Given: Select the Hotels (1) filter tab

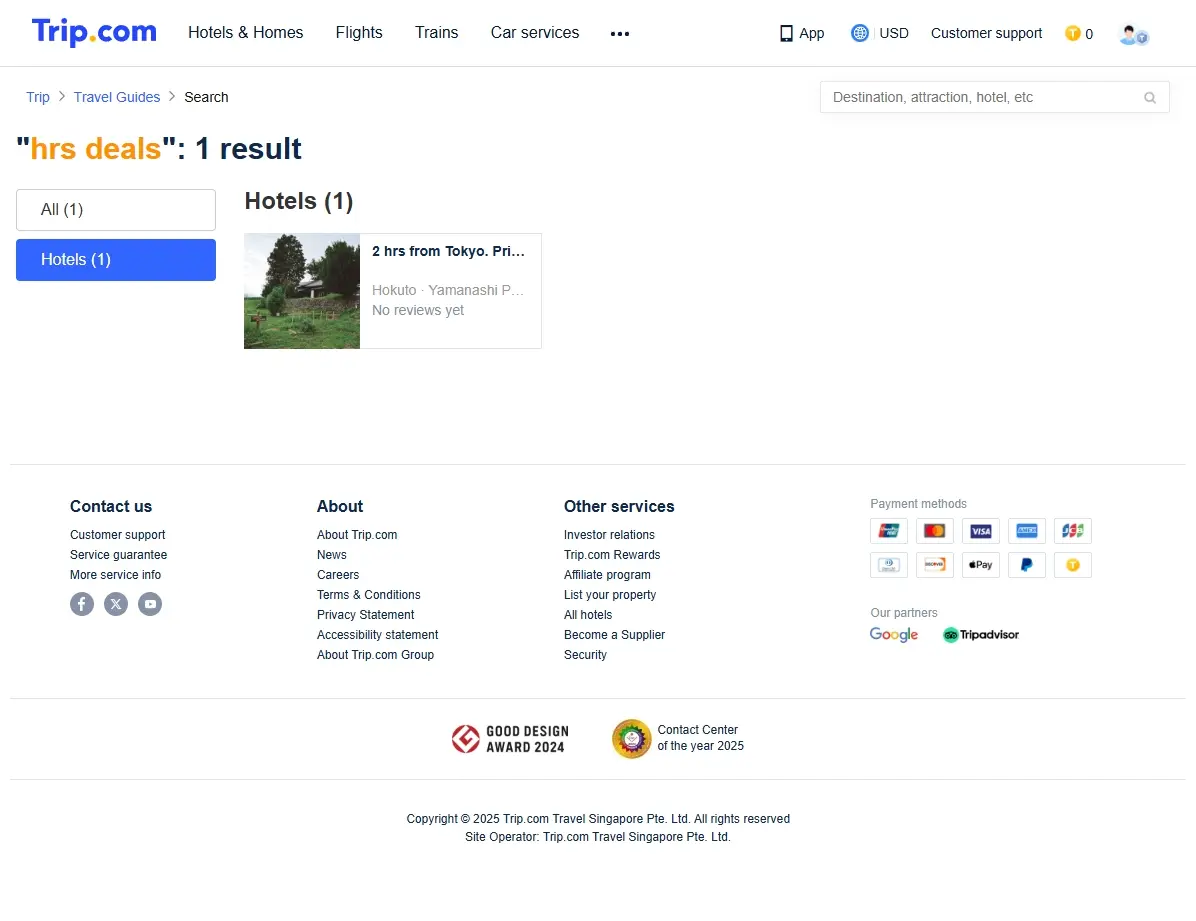Looking at the screenshot, I should [x=116, y=259].
